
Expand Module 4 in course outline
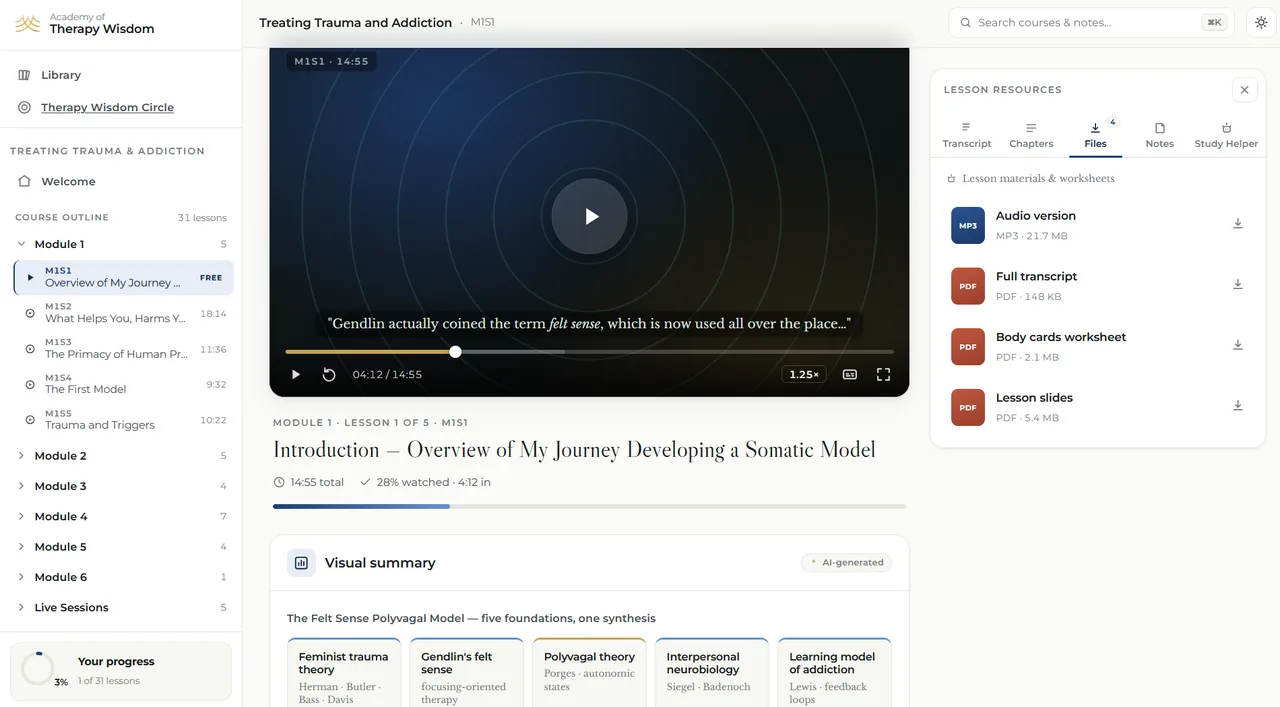pyautogui.click(x=120, y=517)
